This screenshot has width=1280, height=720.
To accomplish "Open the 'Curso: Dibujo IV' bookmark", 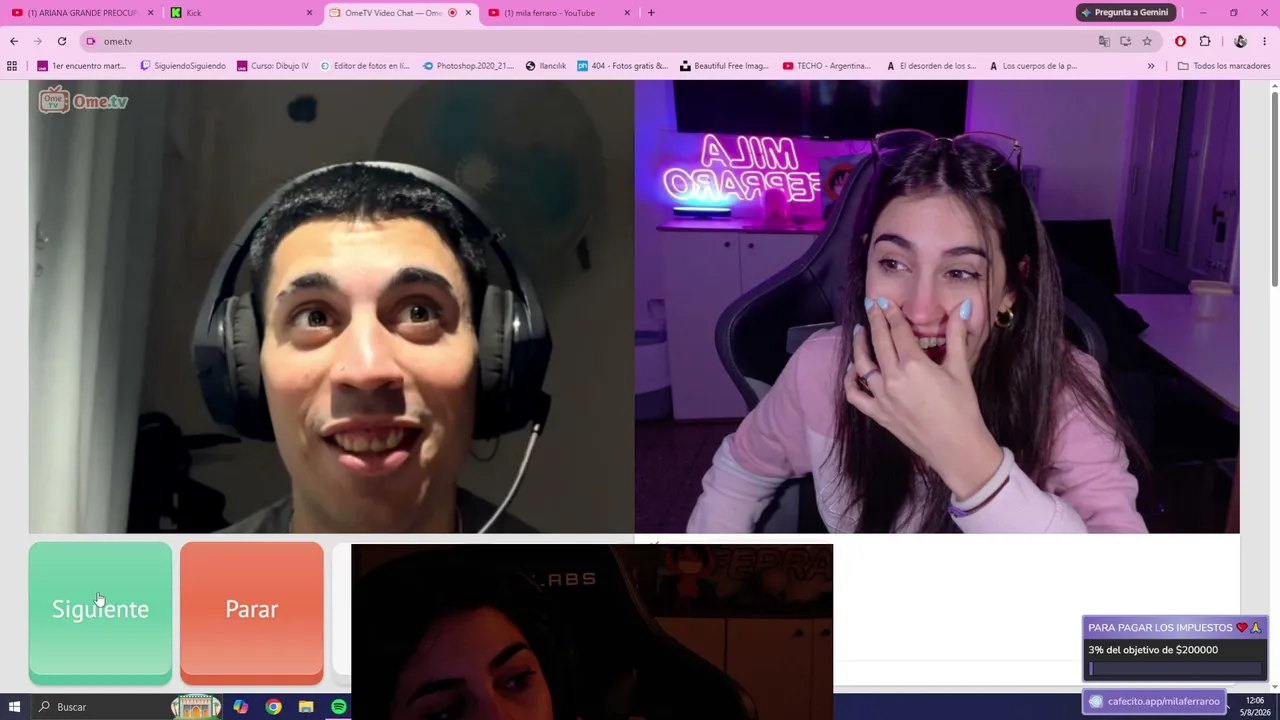I will pyautogui.click(x=273, y=66).
